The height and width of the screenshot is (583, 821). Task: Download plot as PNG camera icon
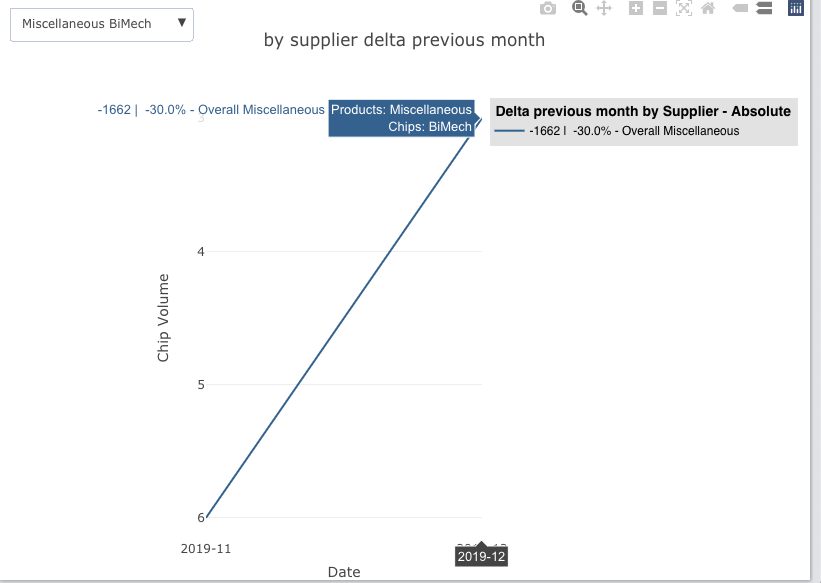click(548, 9)
